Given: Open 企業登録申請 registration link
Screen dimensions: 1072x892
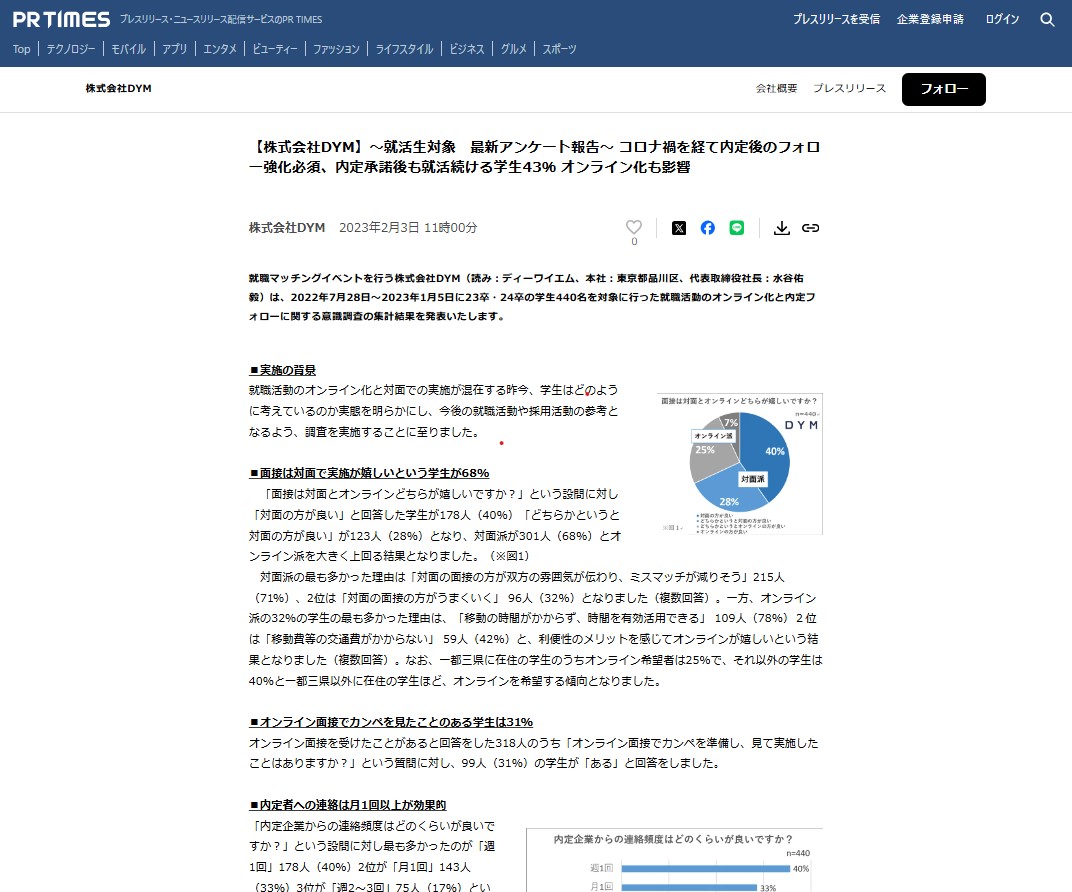Looking at the screenshot, I should tap(930, 19).
